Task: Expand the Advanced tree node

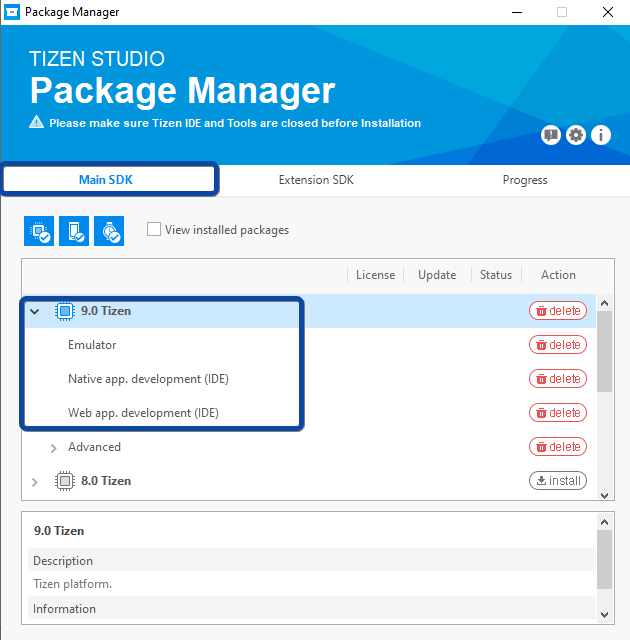Action: (53, 448)
